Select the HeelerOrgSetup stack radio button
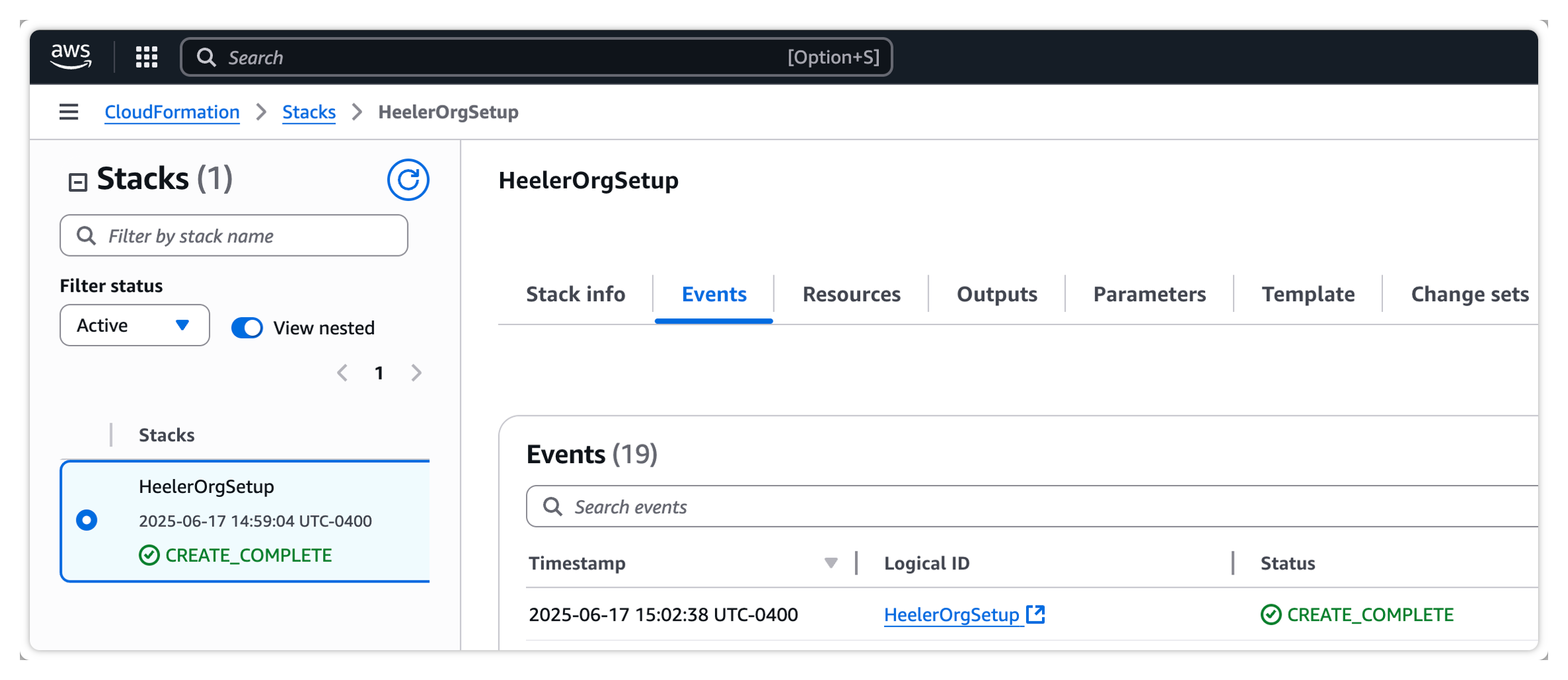 (x=87, y=520)
